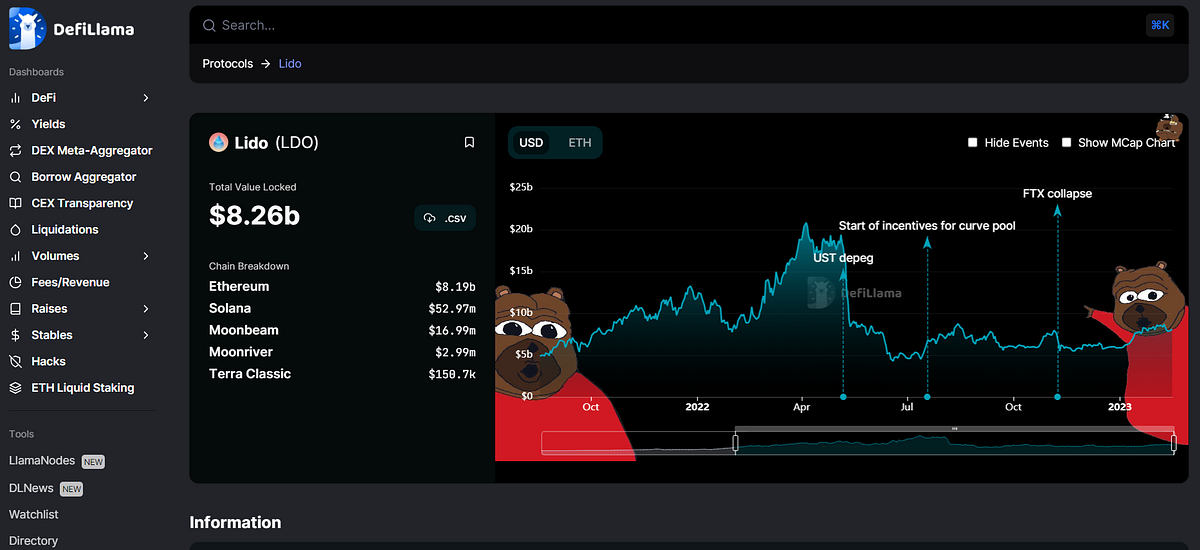Open the ETH Liquid Staking page
1200x550 pixels.
tap(83, 388)
